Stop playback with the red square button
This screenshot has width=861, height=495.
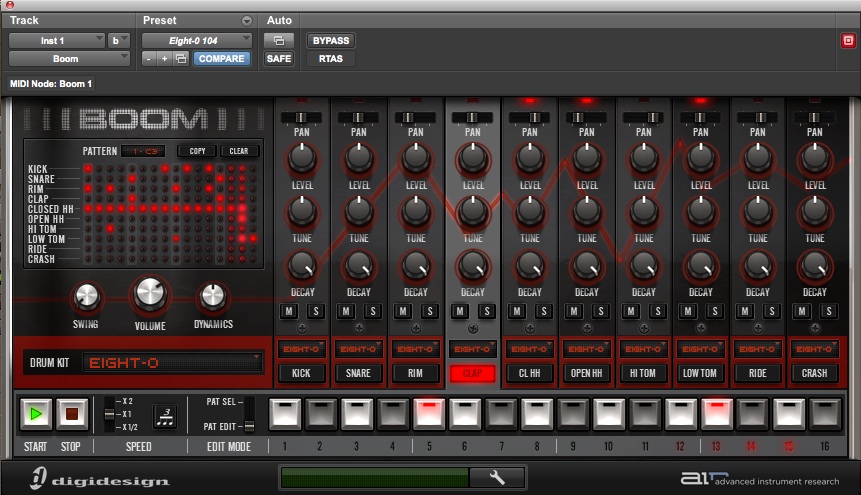(72, 414)
